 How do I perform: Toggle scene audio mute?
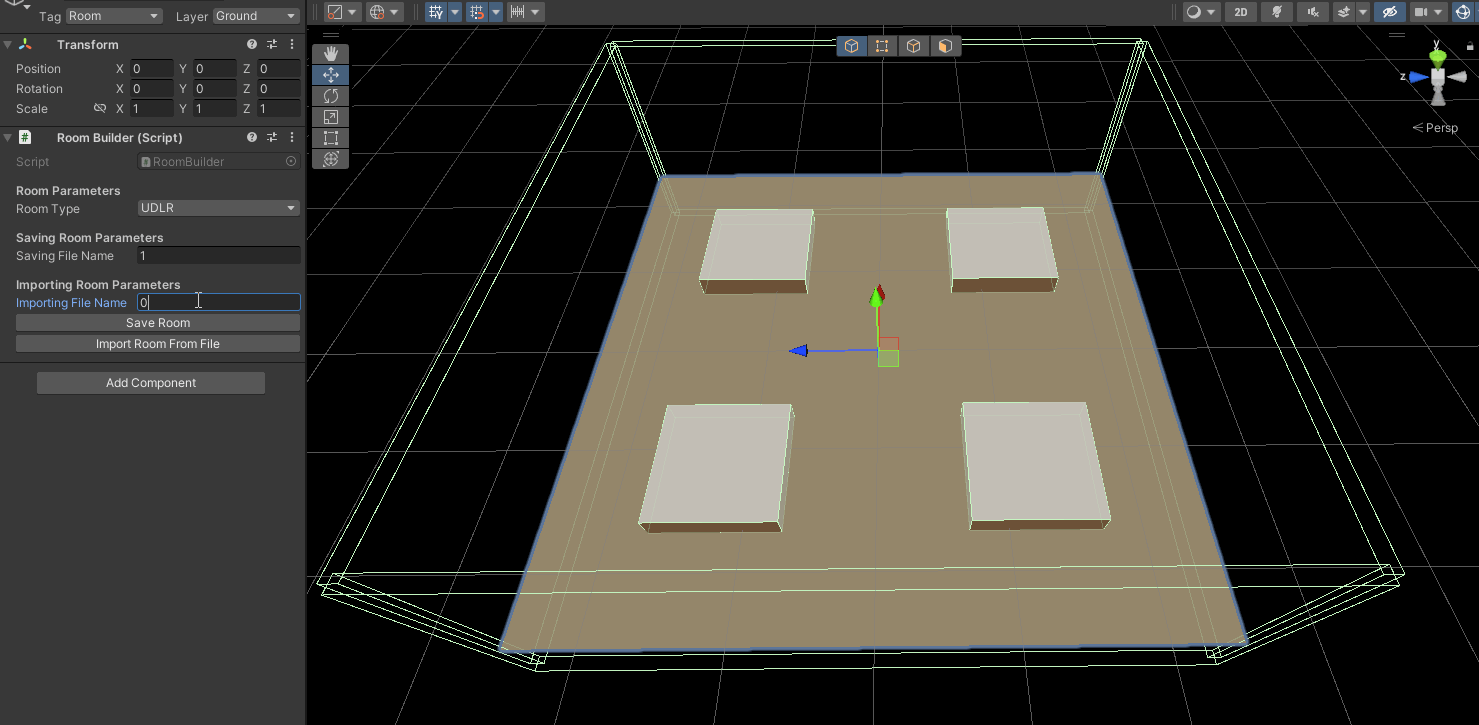1312,12
